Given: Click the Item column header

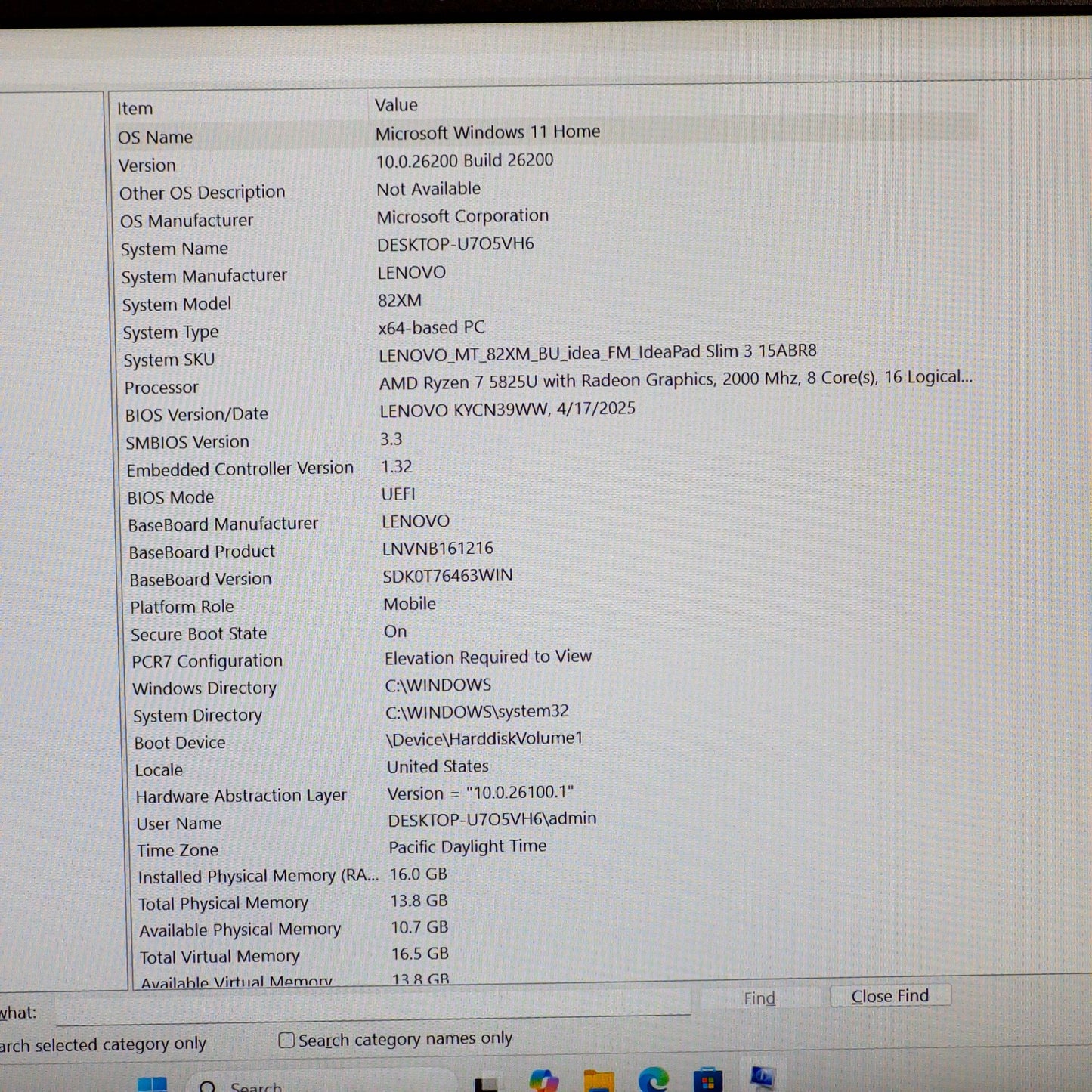Looking at the screenshot, I should (135, 109).
